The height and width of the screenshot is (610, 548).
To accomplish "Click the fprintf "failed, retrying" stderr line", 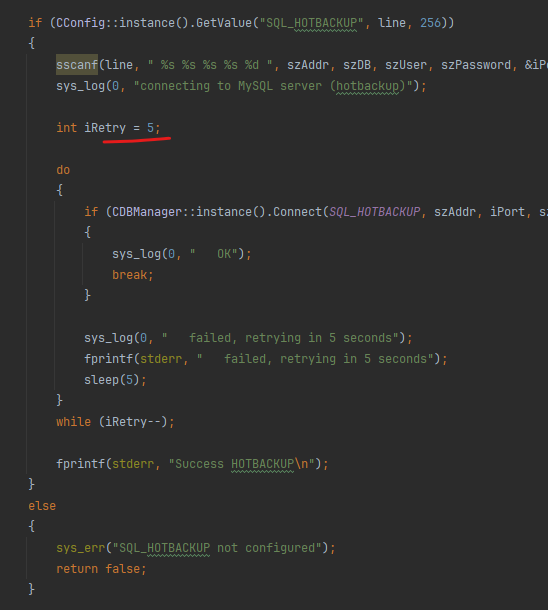I will [266, 359].
